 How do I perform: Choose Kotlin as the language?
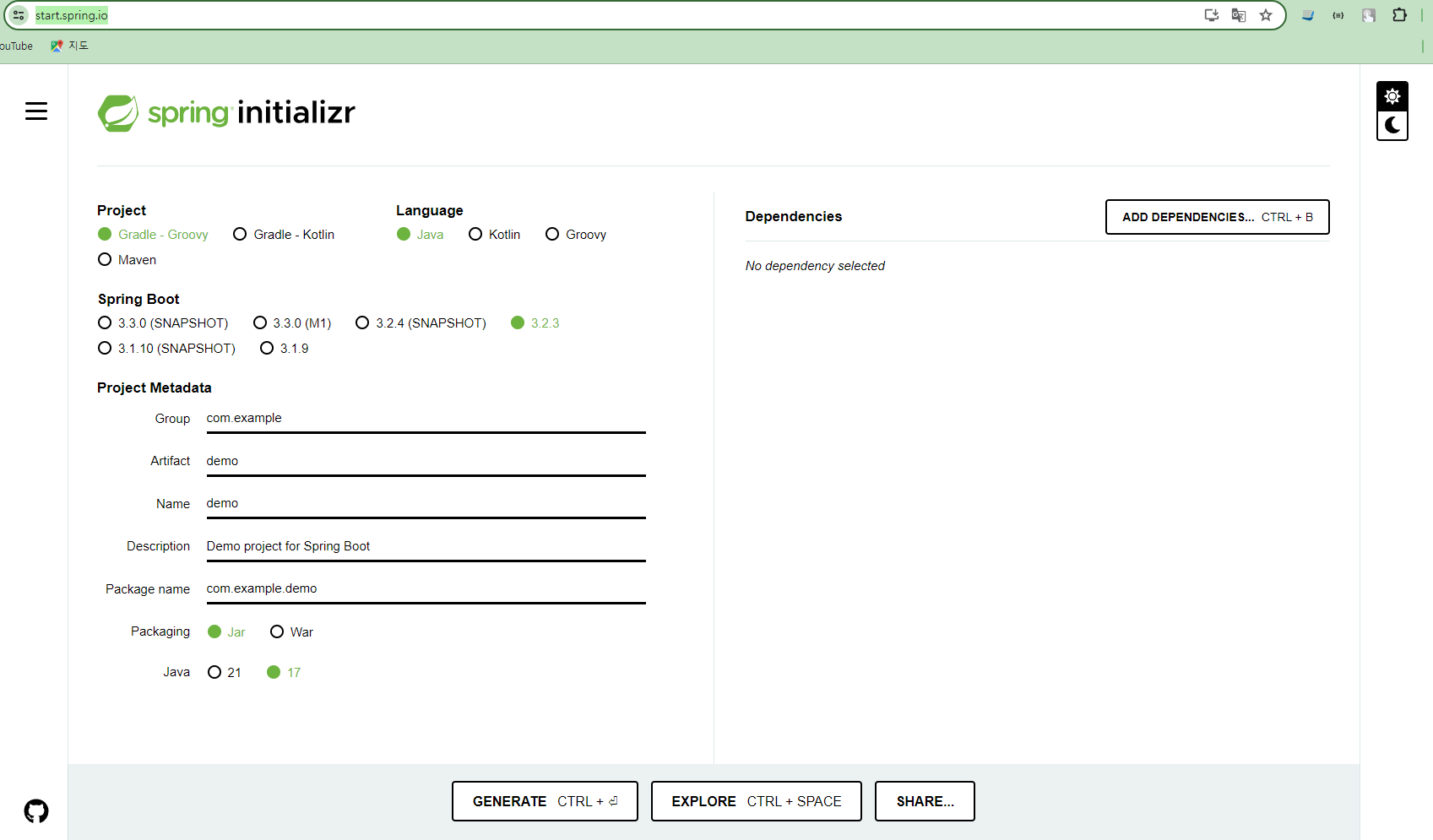[x=494, y=235]
